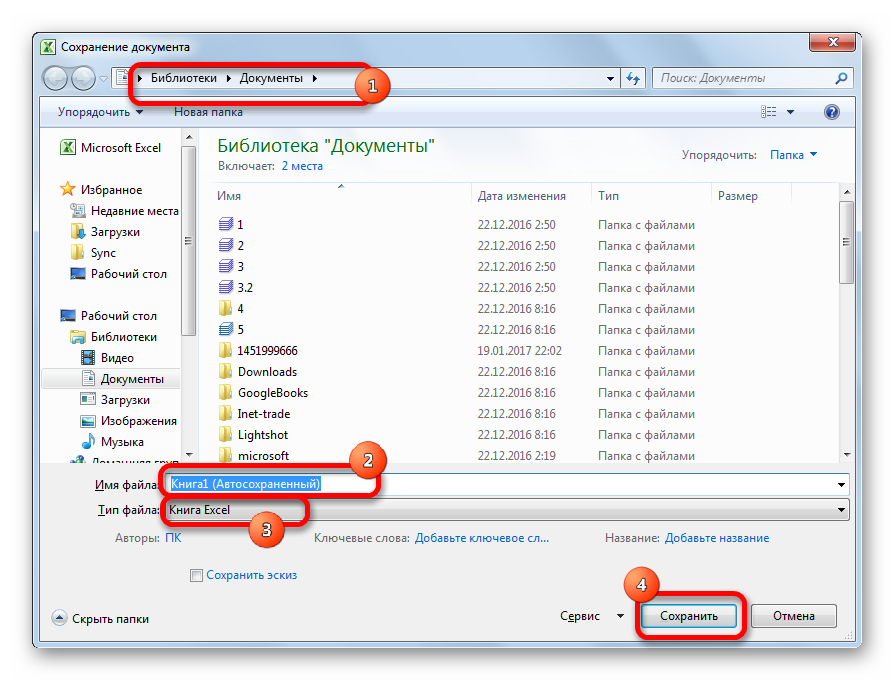This screenshot has width=895, height=681.
Task: Select the Lightshot folder
Action: pos(262,435)
